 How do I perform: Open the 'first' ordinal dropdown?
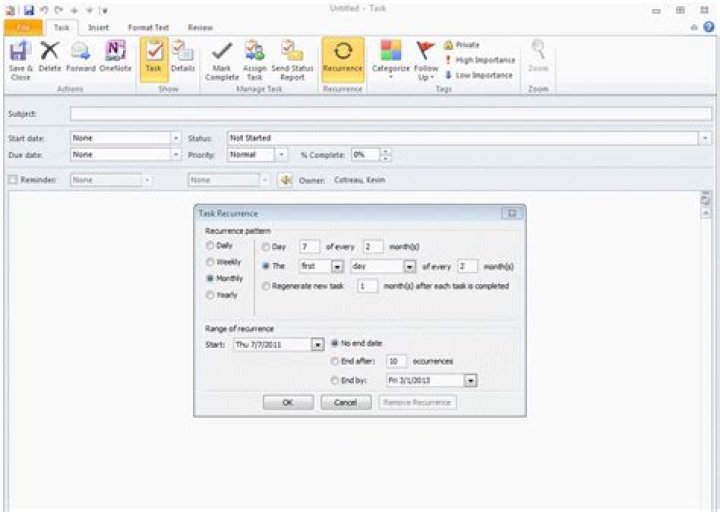pyautogui.click(x=337, y=267)
